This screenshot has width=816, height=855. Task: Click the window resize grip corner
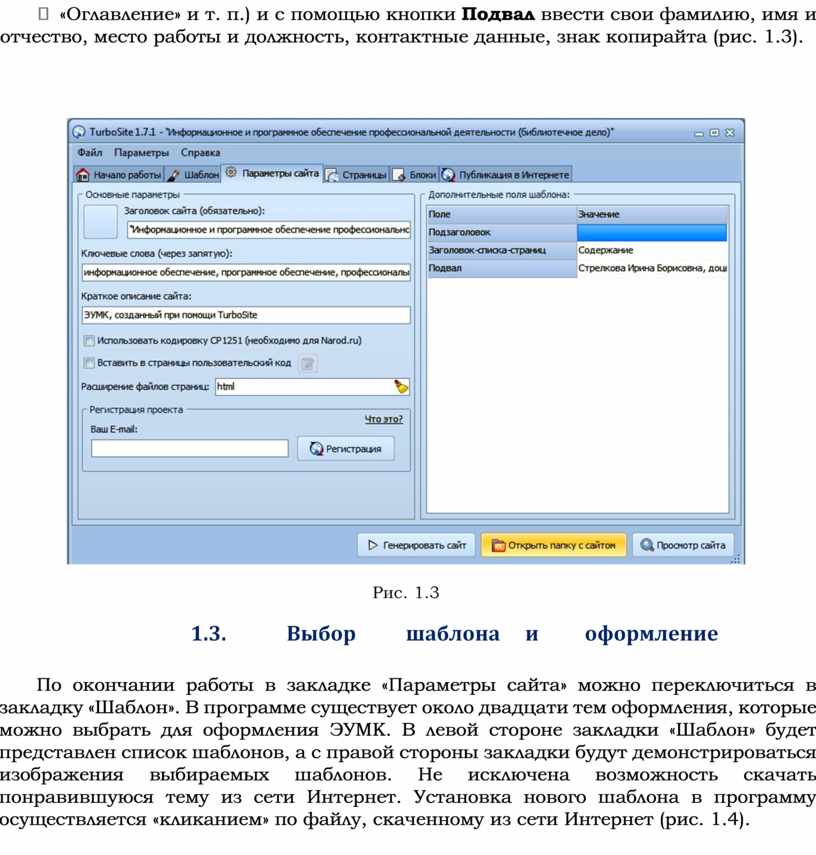point(736,558)
